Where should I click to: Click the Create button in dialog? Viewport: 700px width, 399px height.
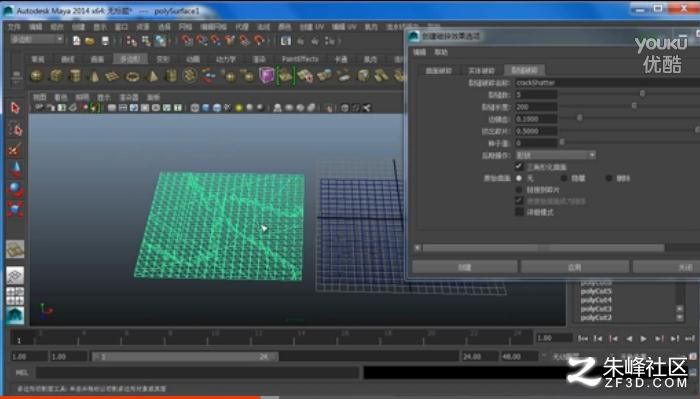pos(464,267)
